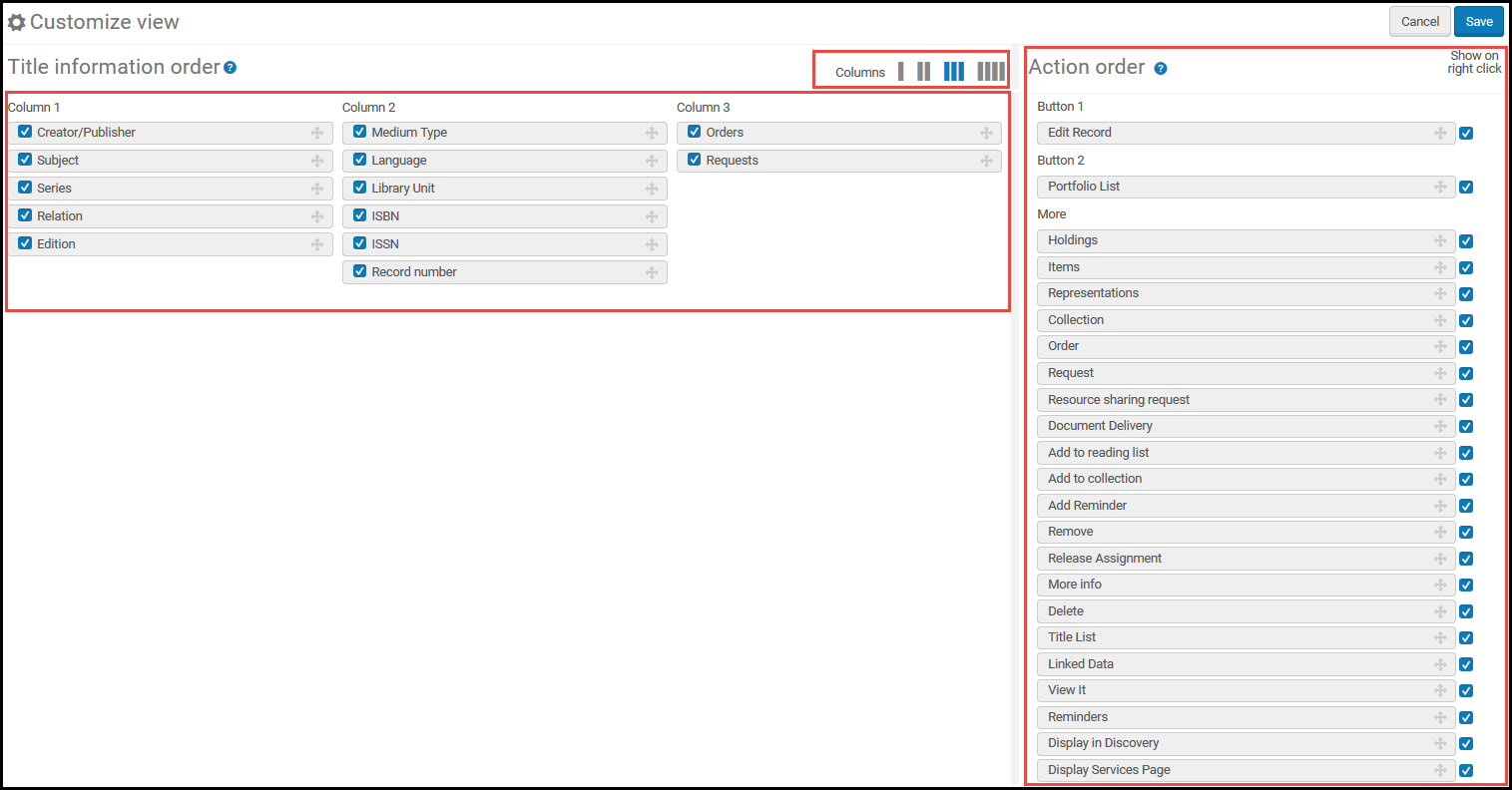Click the Linked Data action row
The image size is (1512, 790).
(1246, 664)
